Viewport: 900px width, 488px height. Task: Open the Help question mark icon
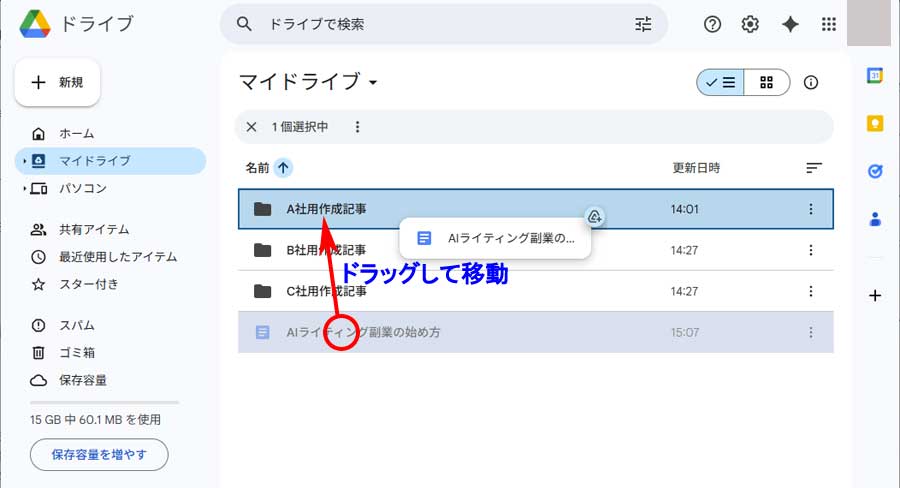click(x=712, y=25)
